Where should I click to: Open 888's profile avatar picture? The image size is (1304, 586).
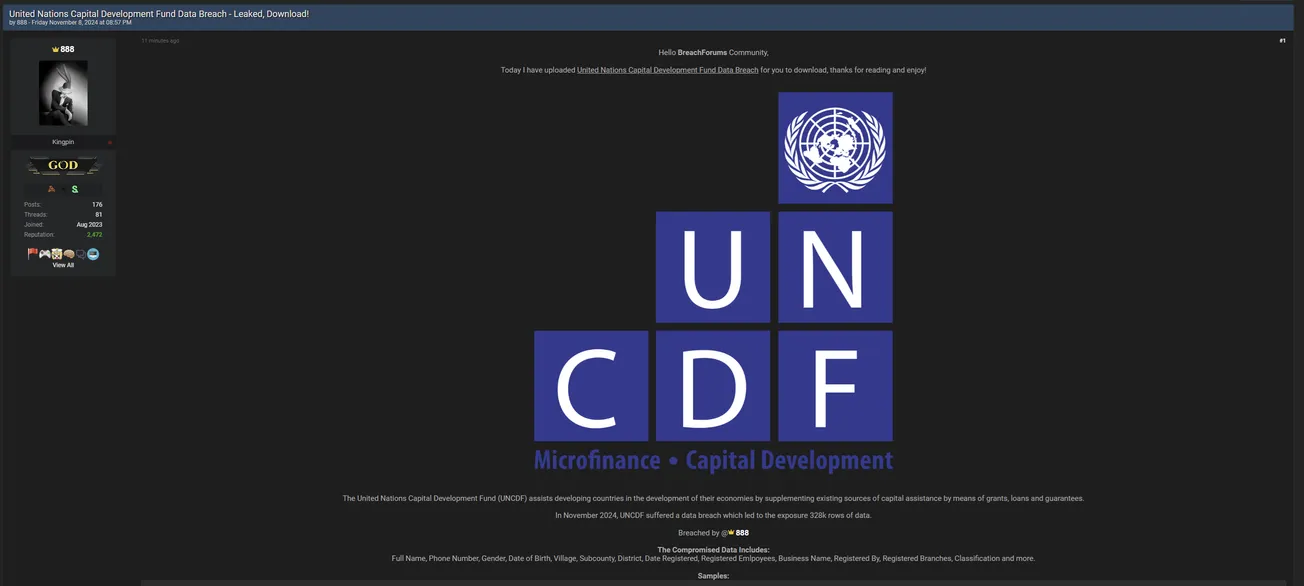(62, 92)
